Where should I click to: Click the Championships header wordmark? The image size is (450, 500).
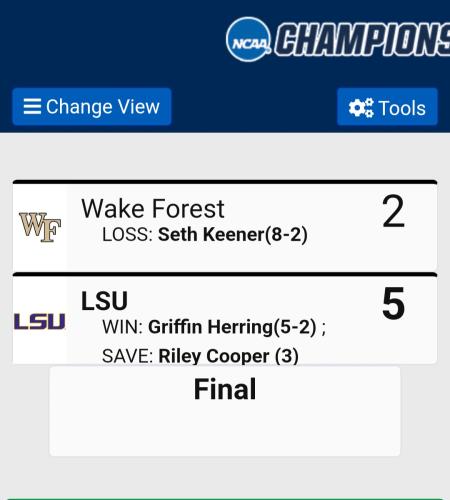click(x=362, y=39)
